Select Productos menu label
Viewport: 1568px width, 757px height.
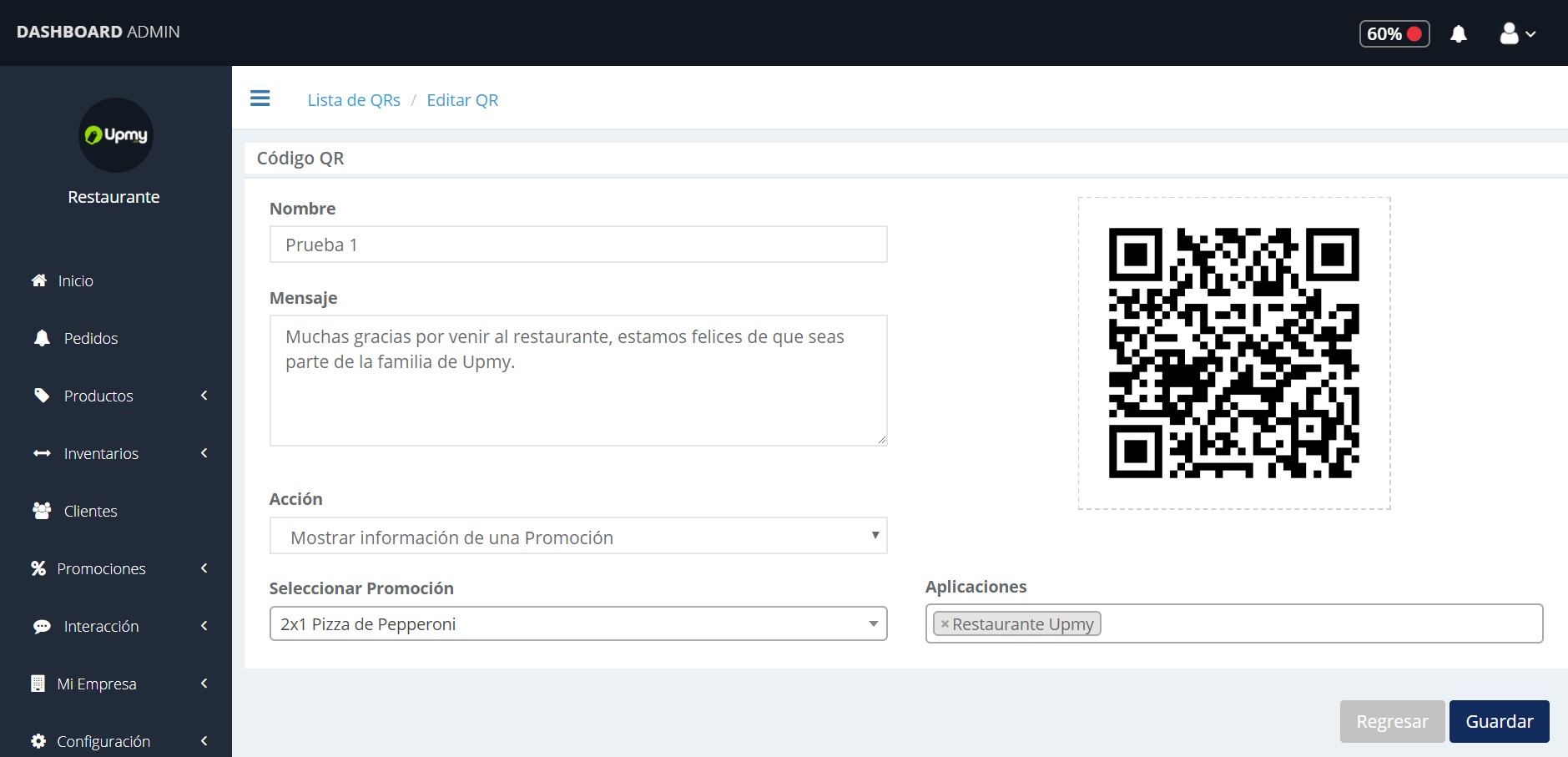pyautogui.click(x=98, y=396)
